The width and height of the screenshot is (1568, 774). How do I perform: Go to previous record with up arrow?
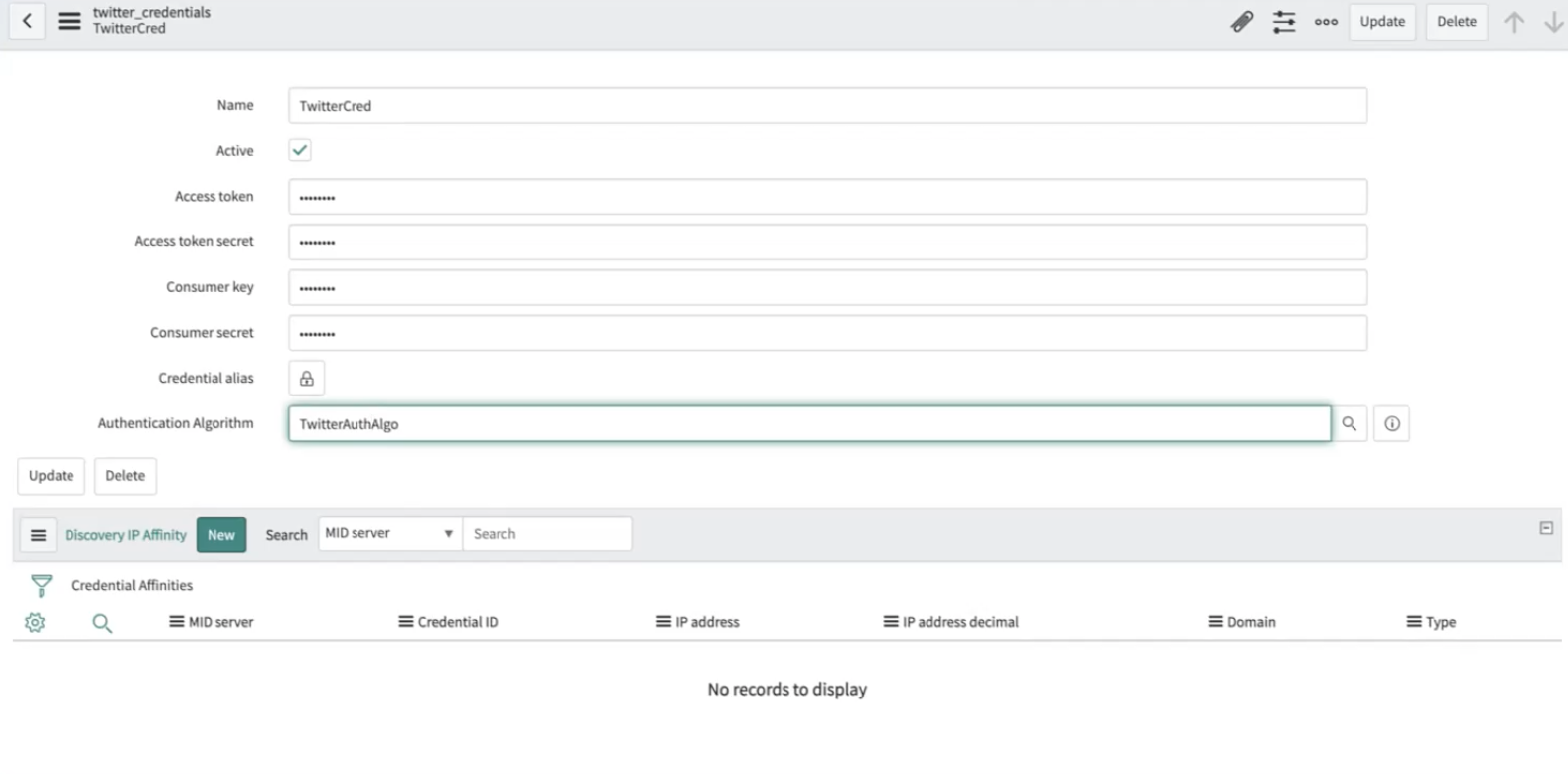tap(1514, 21)
